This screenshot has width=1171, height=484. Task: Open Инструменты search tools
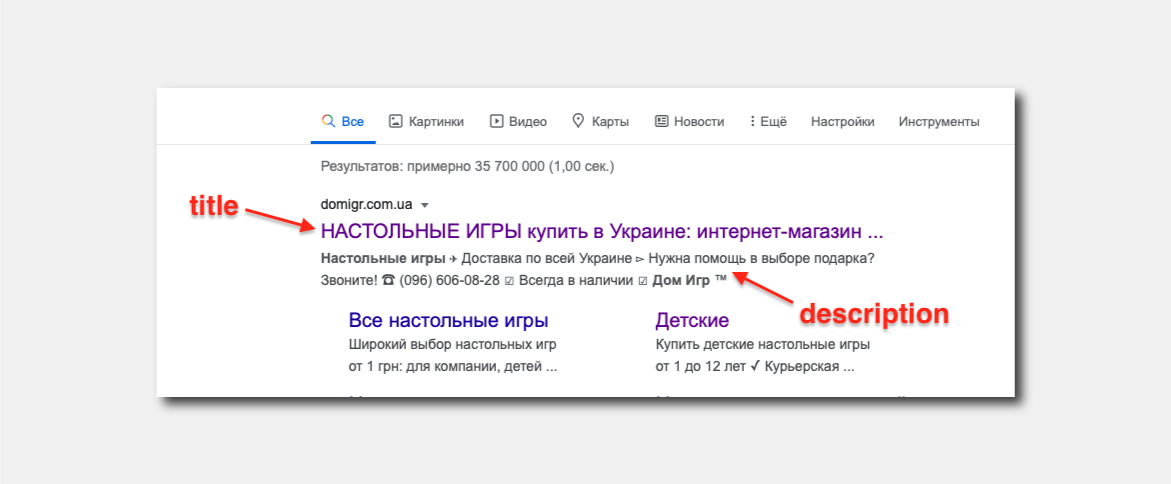(x=939, y=121)
